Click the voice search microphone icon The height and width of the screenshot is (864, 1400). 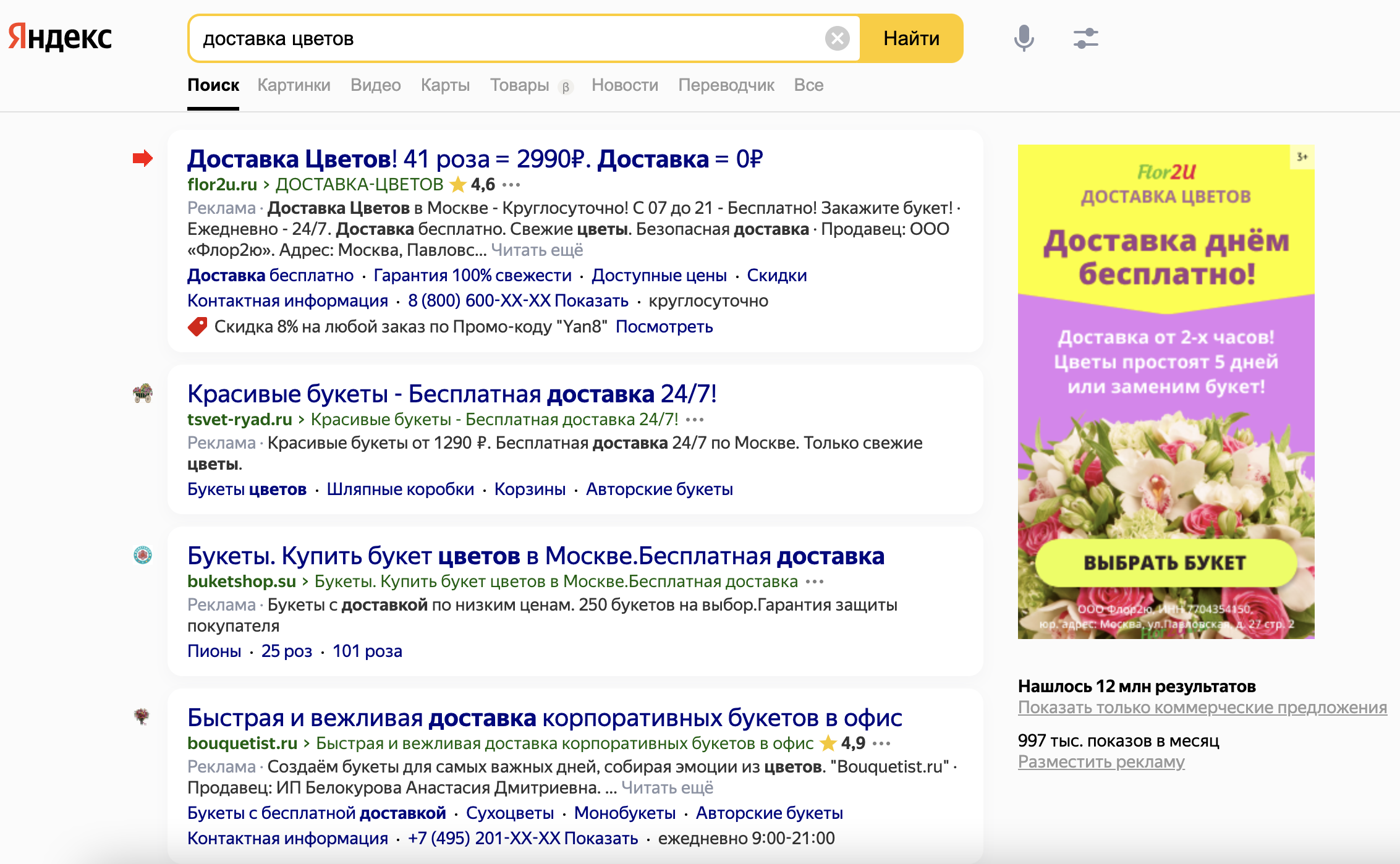1024,38
